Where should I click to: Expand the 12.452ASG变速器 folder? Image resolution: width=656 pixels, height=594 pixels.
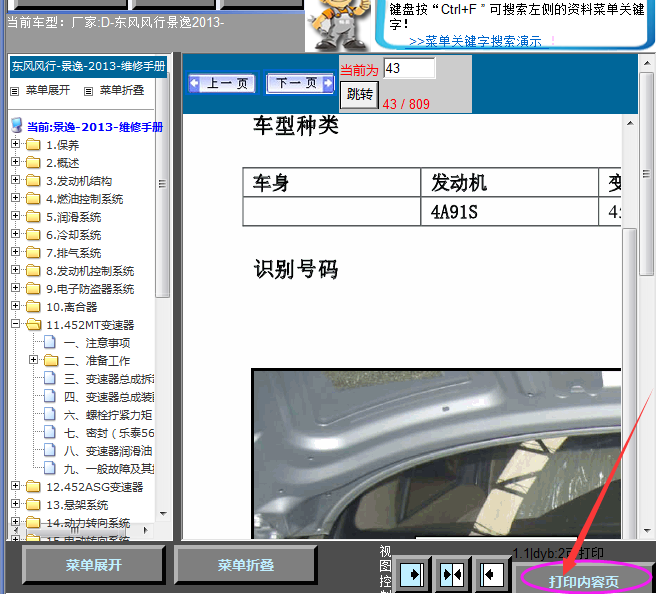click(x=15, y=485)
